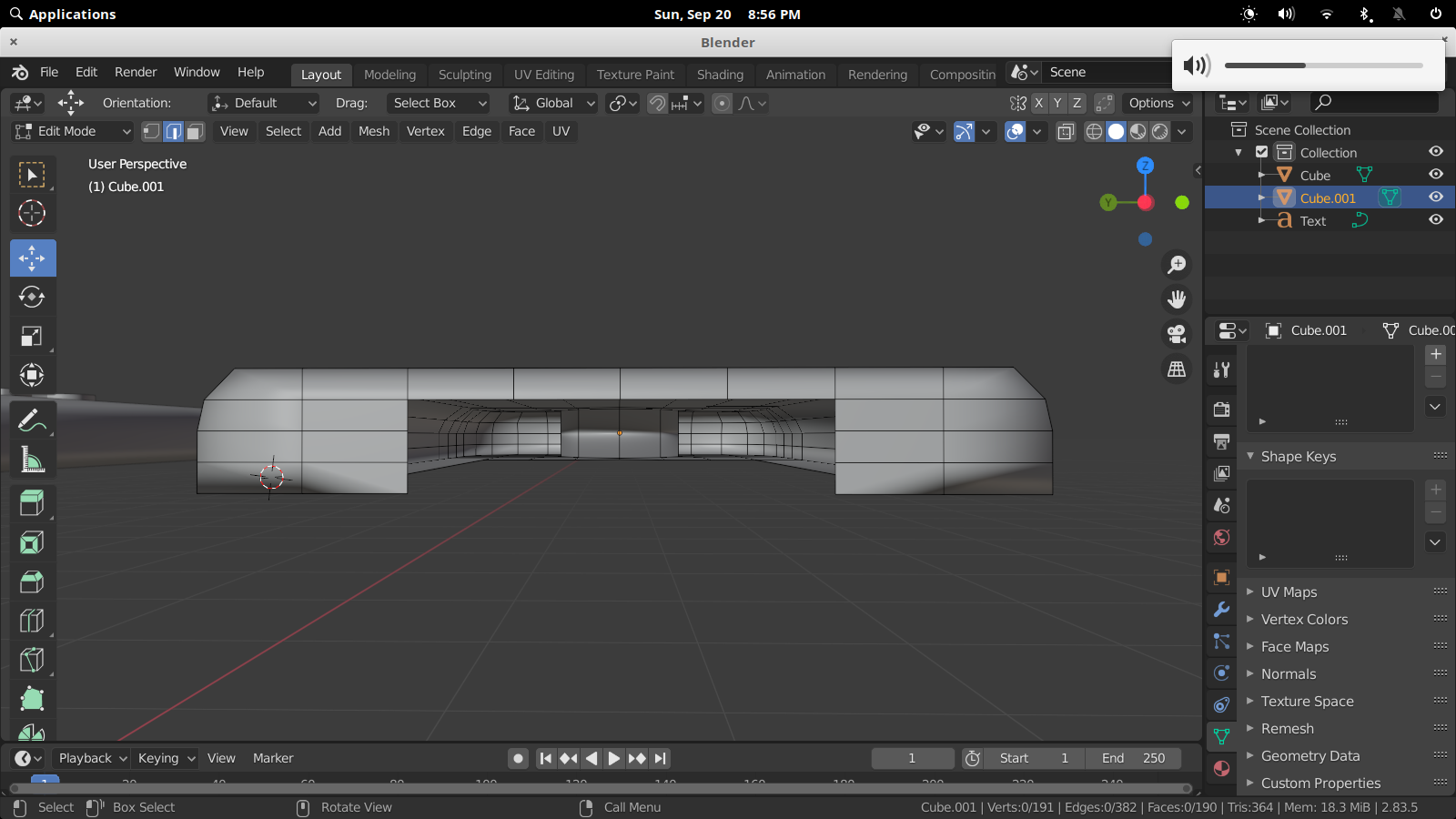Click the End frame 250 field
Screen dimensions: 1456x819
point(1133,758)
